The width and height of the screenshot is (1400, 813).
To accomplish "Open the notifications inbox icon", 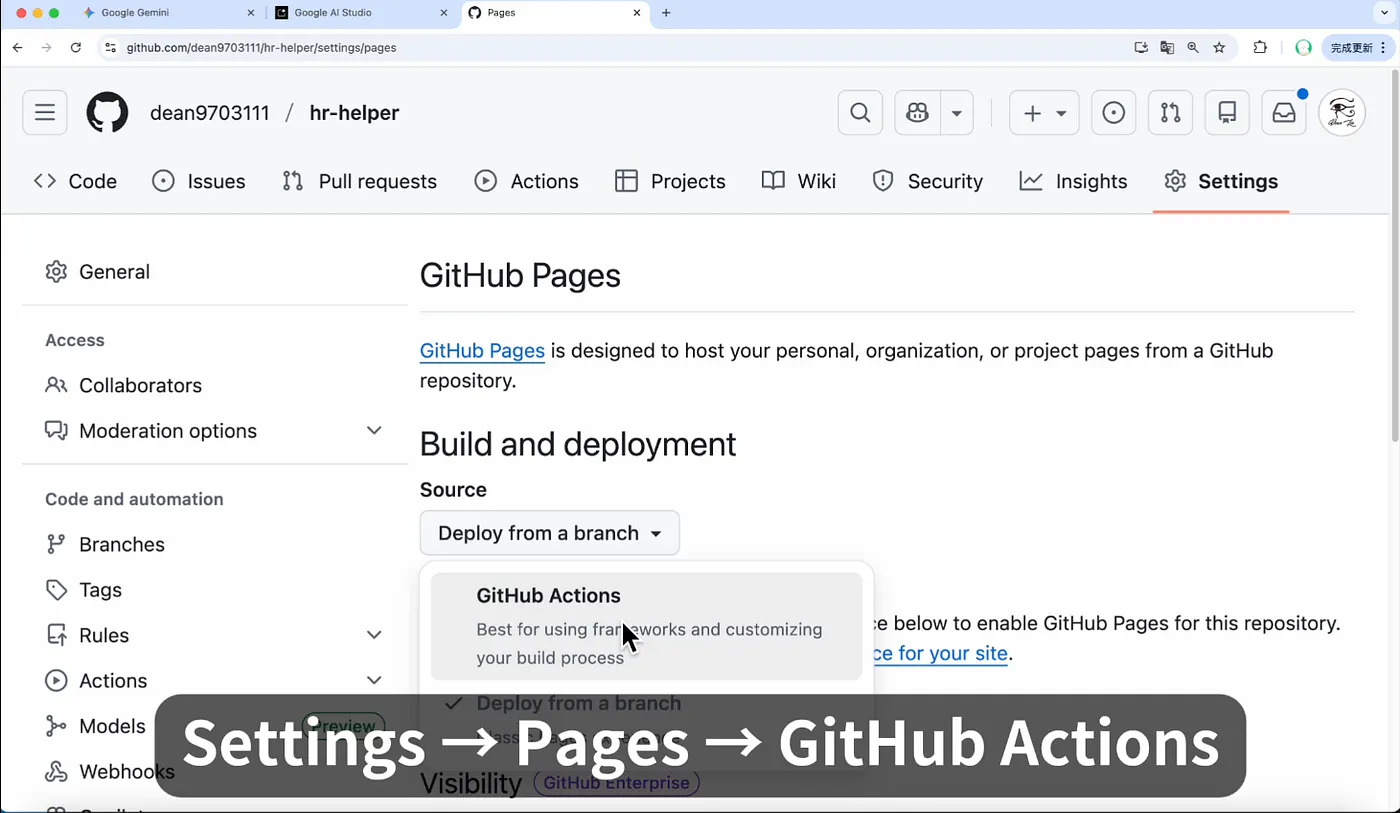I will coord(1283,113).
